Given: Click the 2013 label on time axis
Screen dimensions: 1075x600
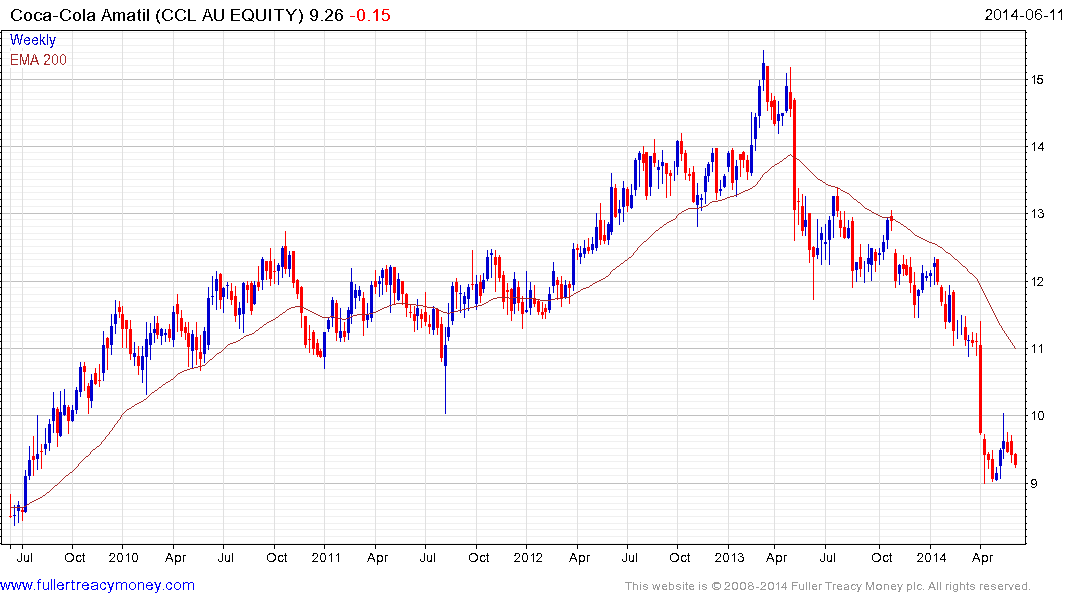Looking at the screenshot, I should 729,557.
